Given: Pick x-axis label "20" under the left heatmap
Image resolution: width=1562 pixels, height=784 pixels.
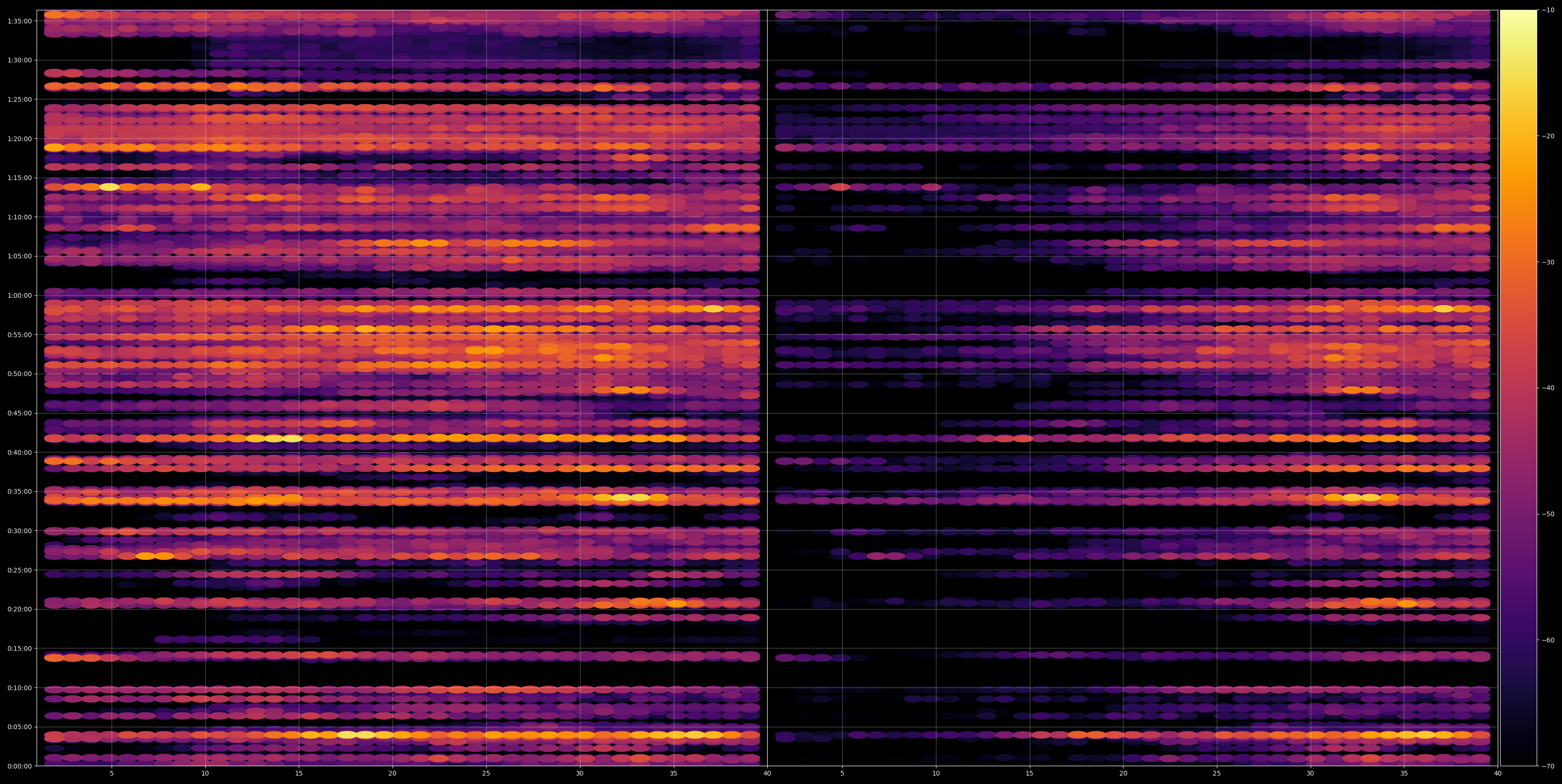Looking at the screenshot, I should pyautogui.click(x=392, y=774).
